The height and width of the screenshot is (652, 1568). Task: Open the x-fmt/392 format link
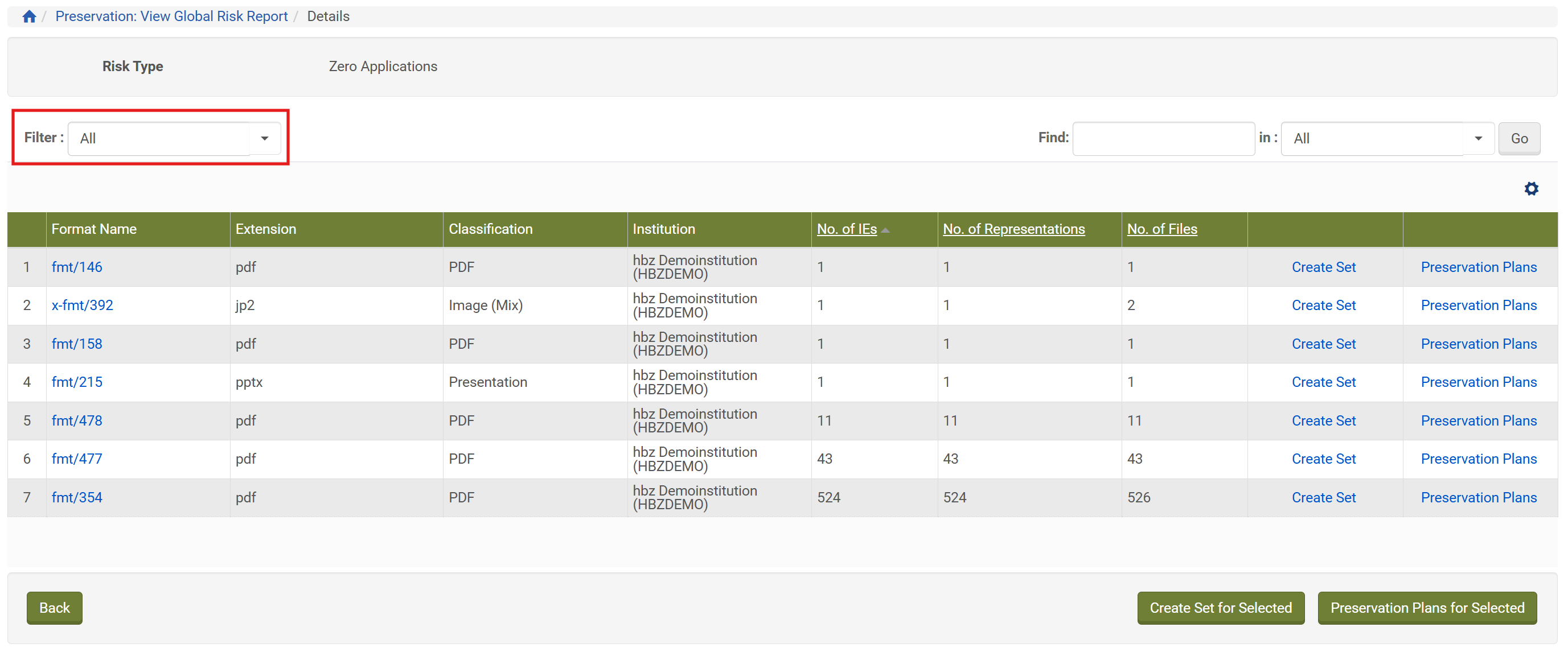pos(82,306)
